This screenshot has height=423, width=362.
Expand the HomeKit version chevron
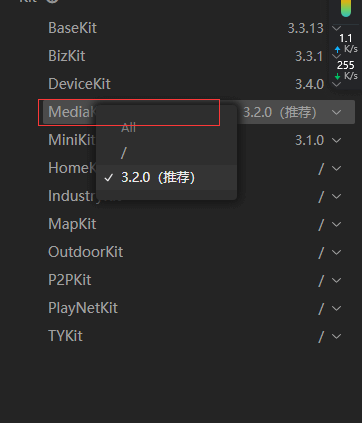(337, 168)
